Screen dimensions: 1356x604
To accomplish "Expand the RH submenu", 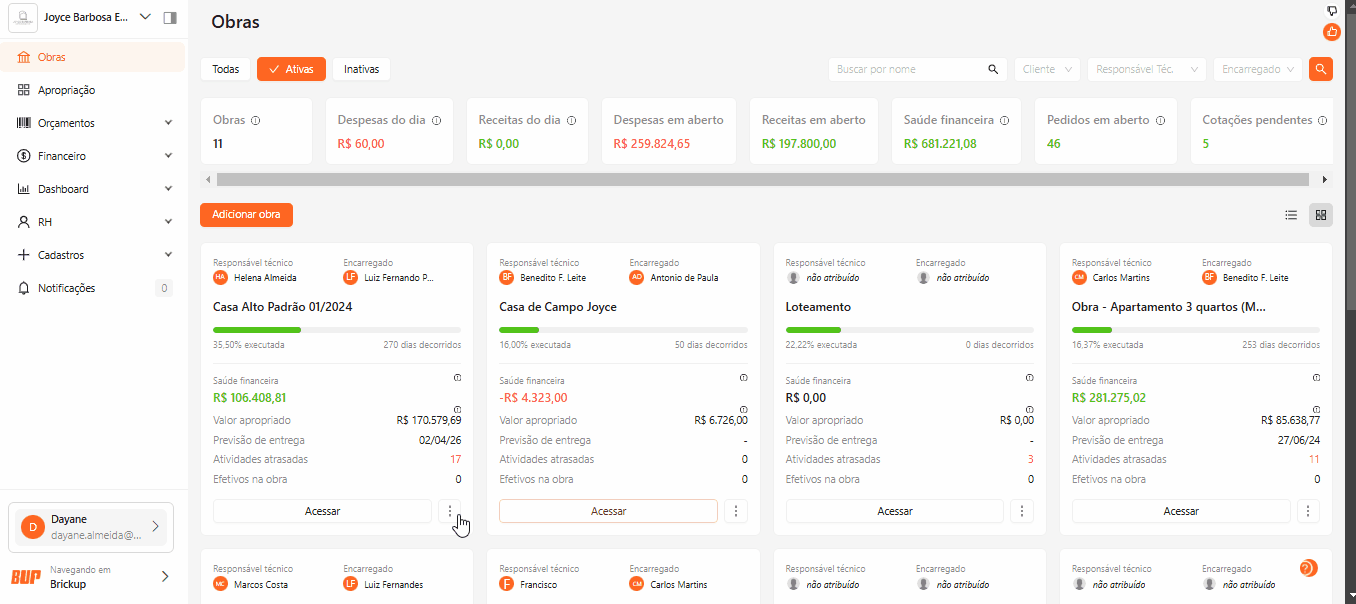I will (168, 222).
